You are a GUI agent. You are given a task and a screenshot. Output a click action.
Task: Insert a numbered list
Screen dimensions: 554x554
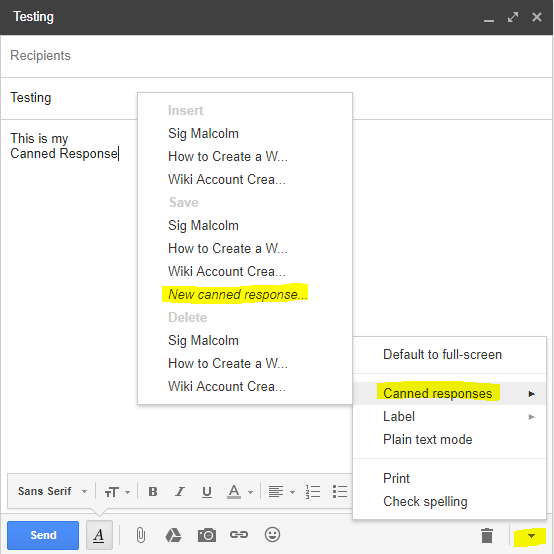pyautogui.click(x=313, y=491)
